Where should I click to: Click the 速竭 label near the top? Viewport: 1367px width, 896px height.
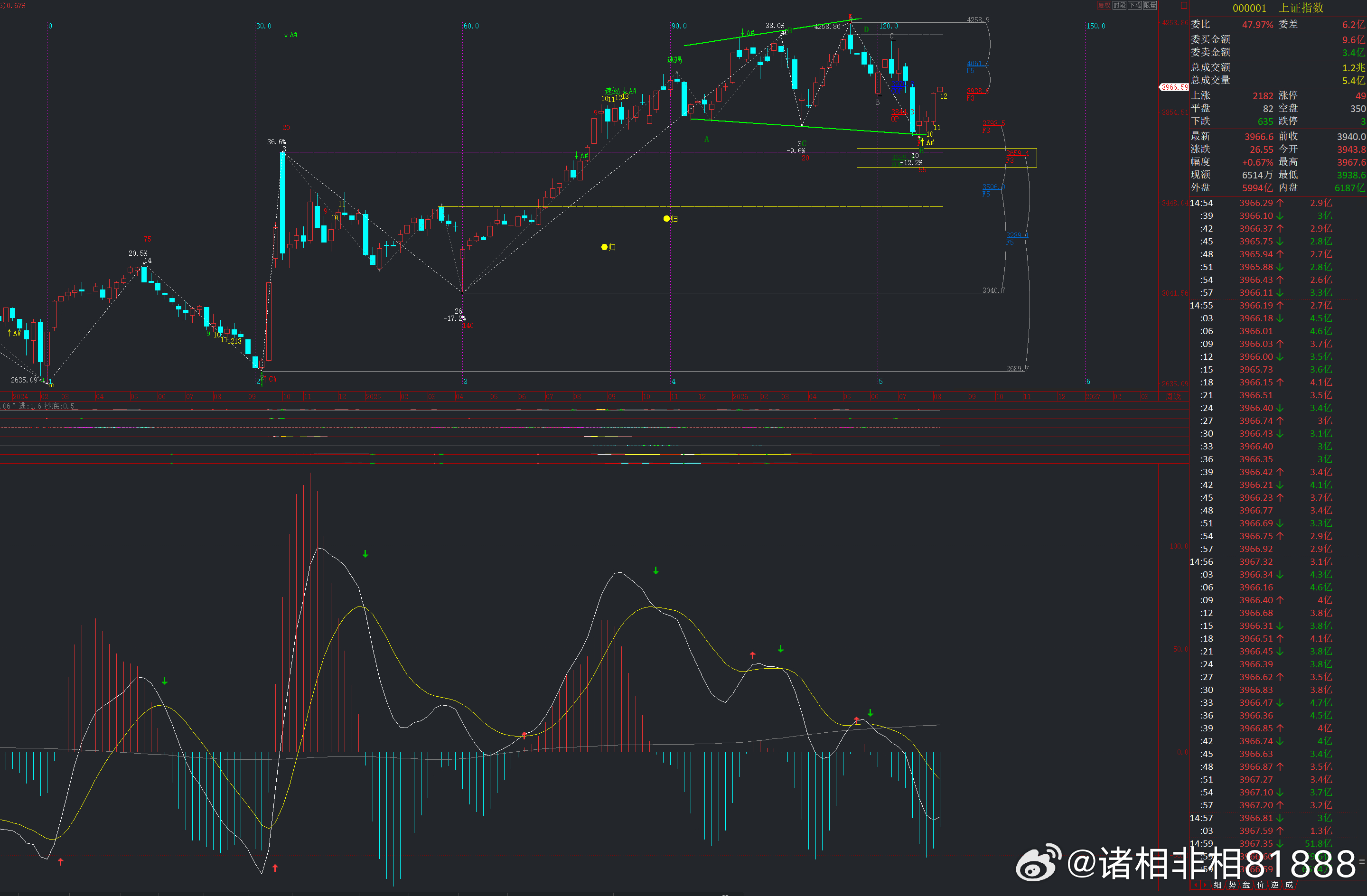(674, 60)
